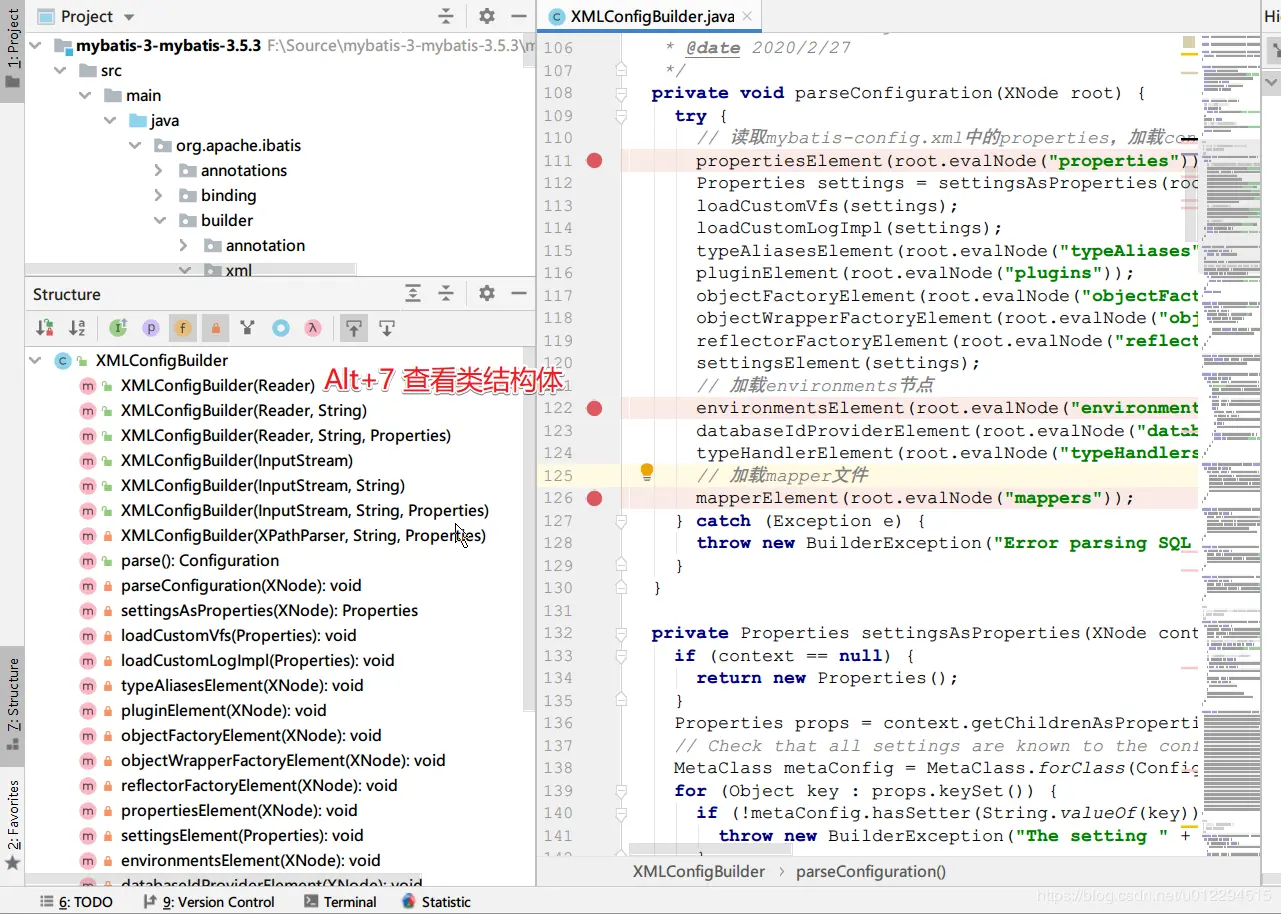Select loadCustomVfs(Properties): void in Structure
This screenshot has height=914, width=1281.
239,636
